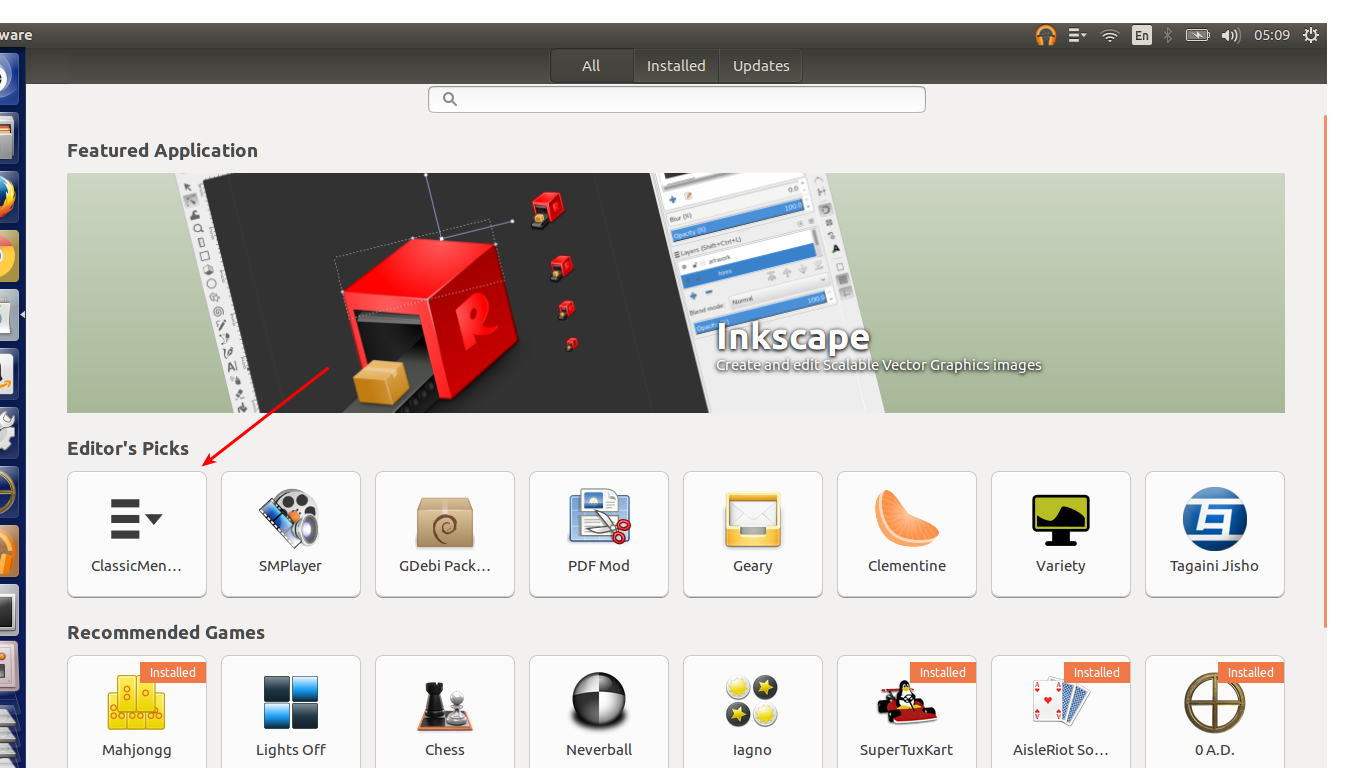Open the 0 A.D. game tile
This screenshot has height=768, width=1366.
[1215, 712]
